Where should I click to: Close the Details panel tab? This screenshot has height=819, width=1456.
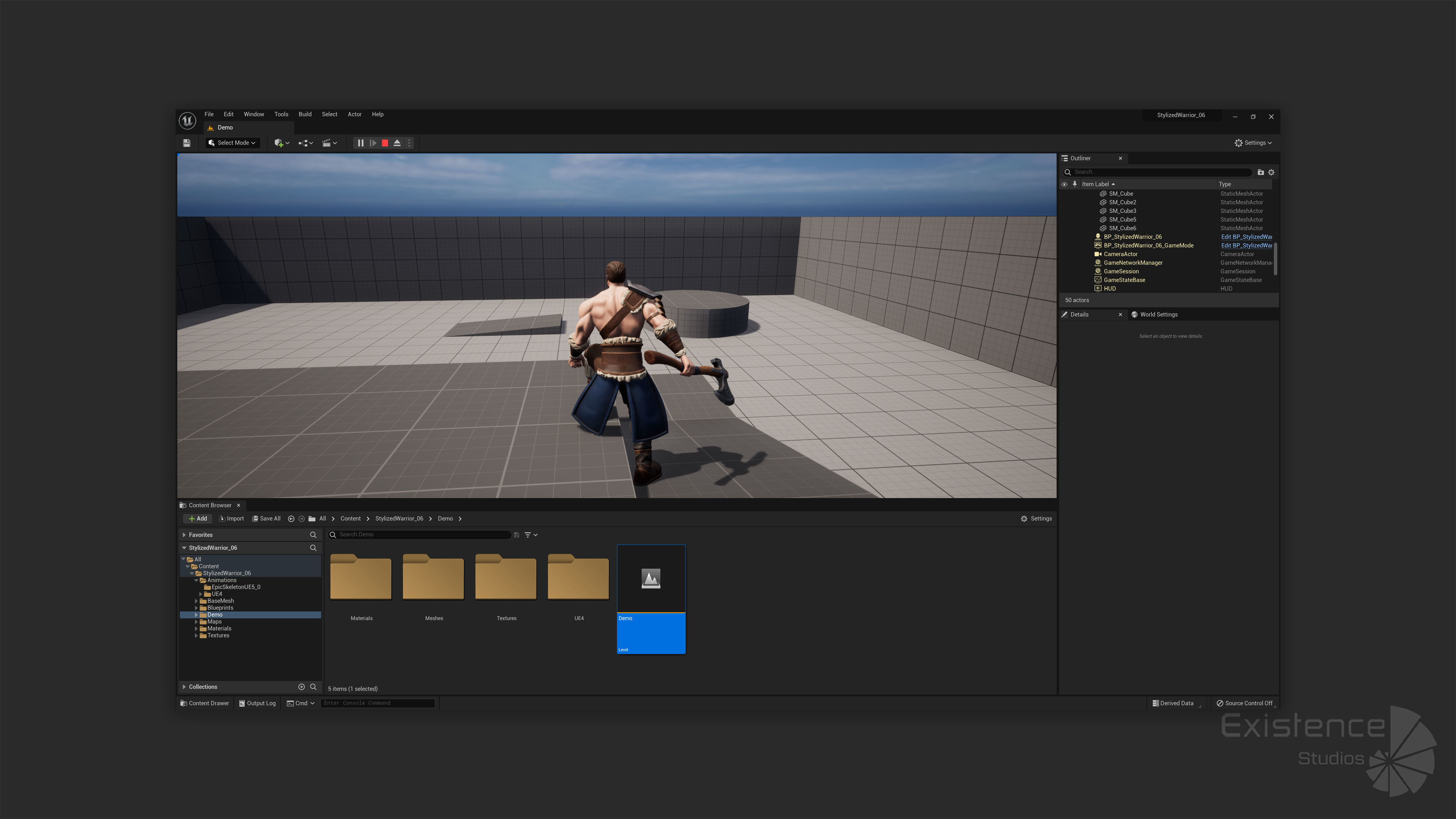point(1120,314)
